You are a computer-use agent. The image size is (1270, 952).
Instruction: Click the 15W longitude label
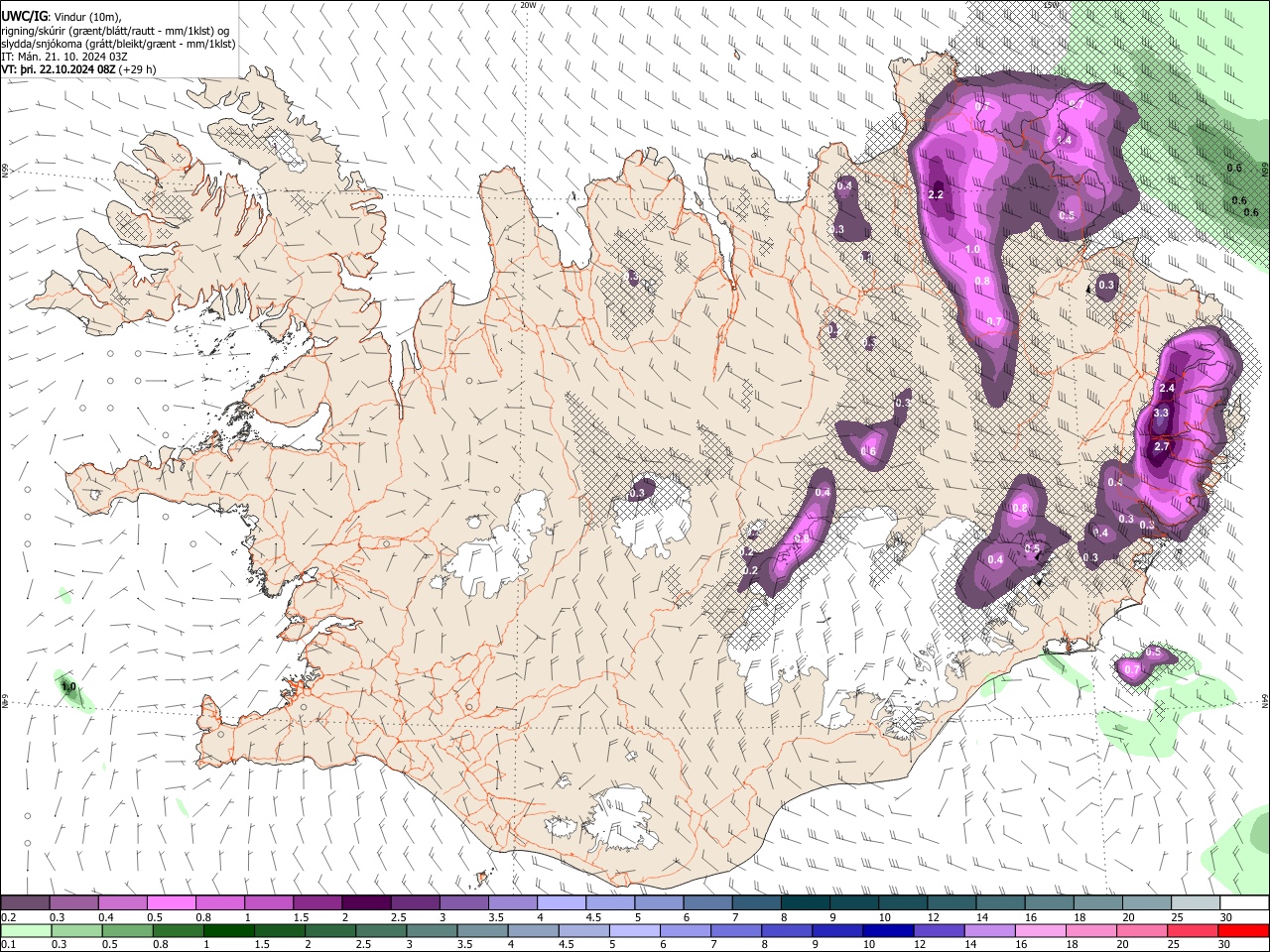[1052, 5]
